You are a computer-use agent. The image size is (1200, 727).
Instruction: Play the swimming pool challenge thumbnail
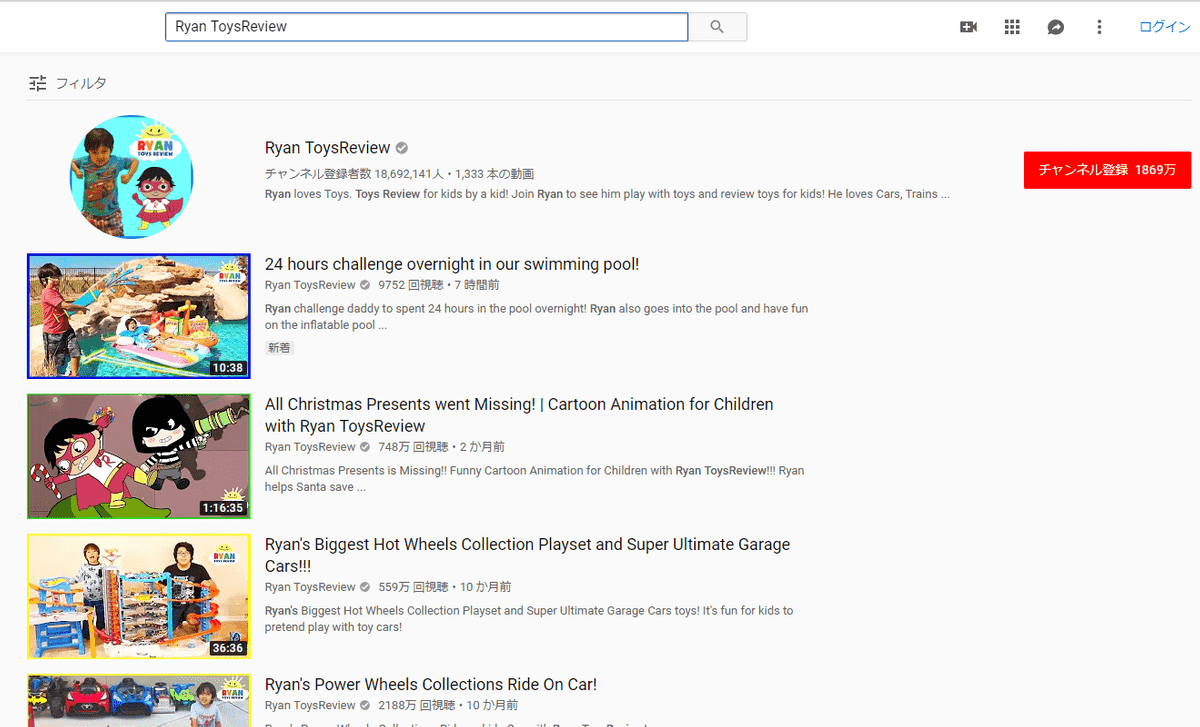click(x=139, y=316)
